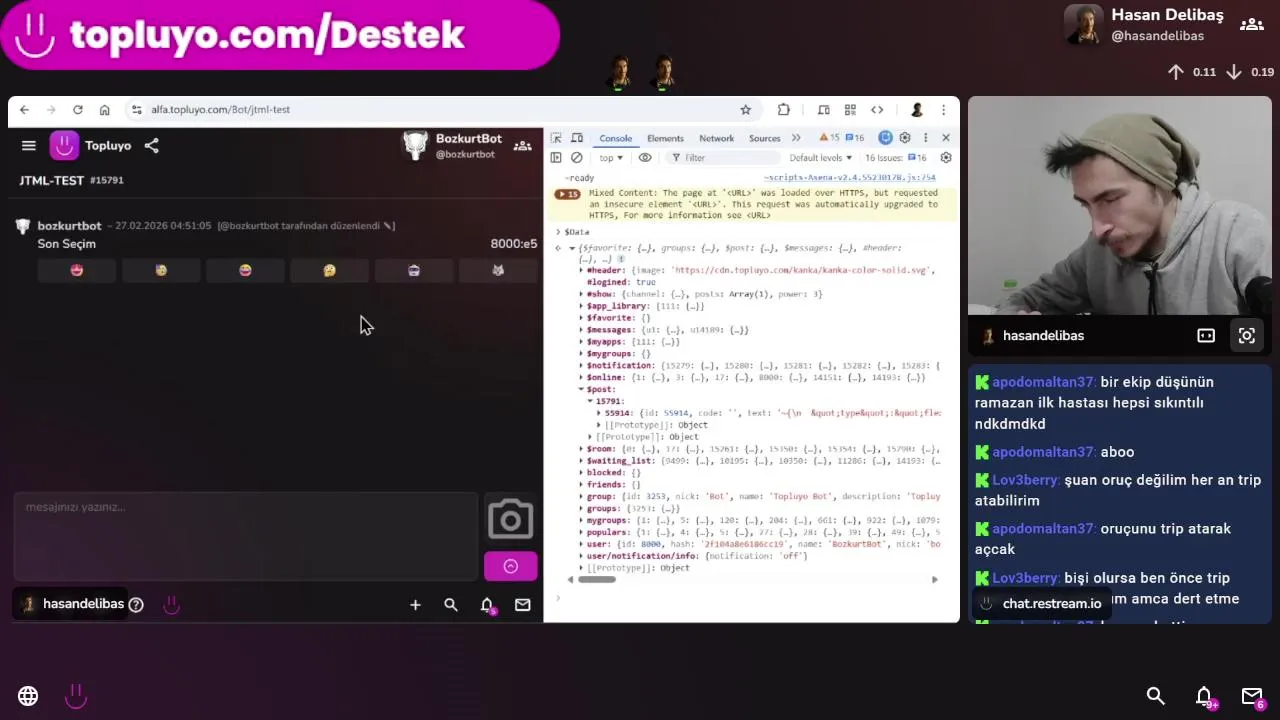Reload the page with refresh icon
Viewport: 1280px width, 720px height.
click(x=77, y=110)
